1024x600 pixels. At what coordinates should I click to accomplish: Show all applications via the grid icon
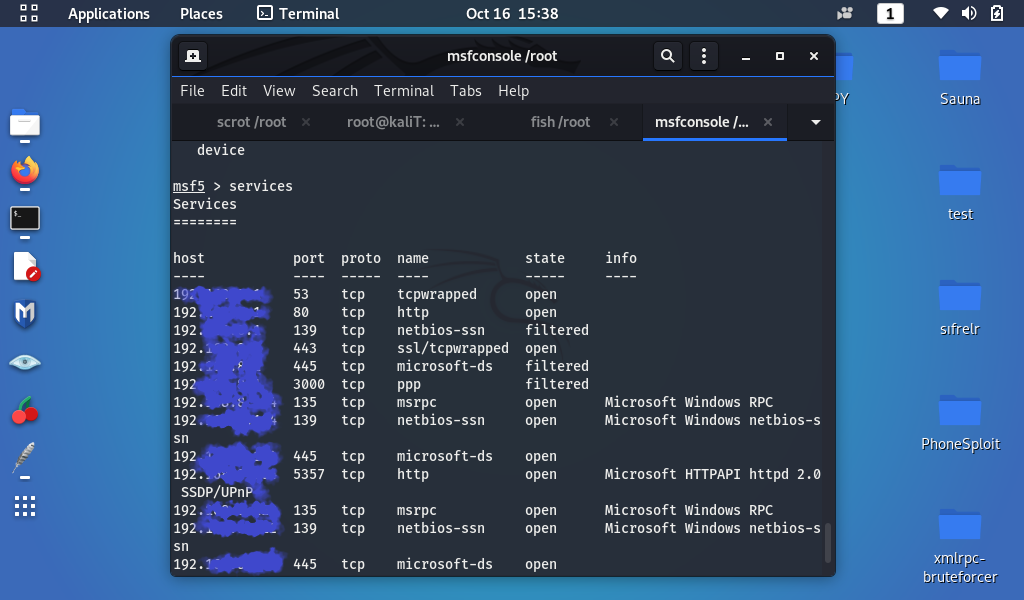click(24, 507)
